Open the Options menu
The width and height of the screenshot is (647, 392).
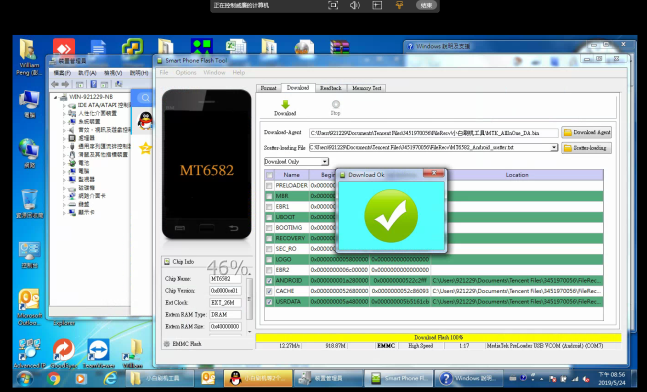(x=186, y=73)
